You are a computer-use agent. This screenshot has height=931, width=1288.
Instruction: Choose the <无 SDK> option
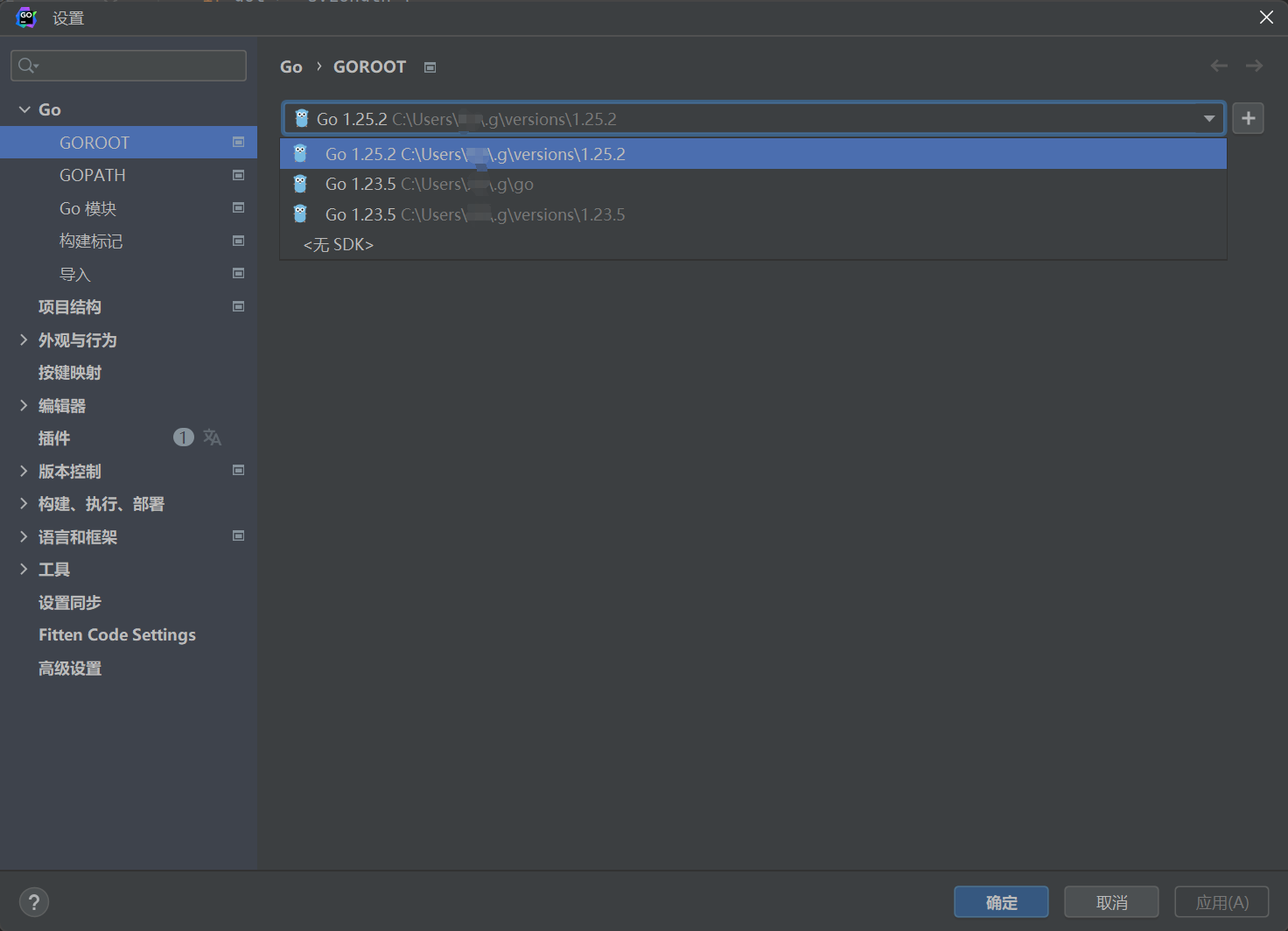pos(339,245)
